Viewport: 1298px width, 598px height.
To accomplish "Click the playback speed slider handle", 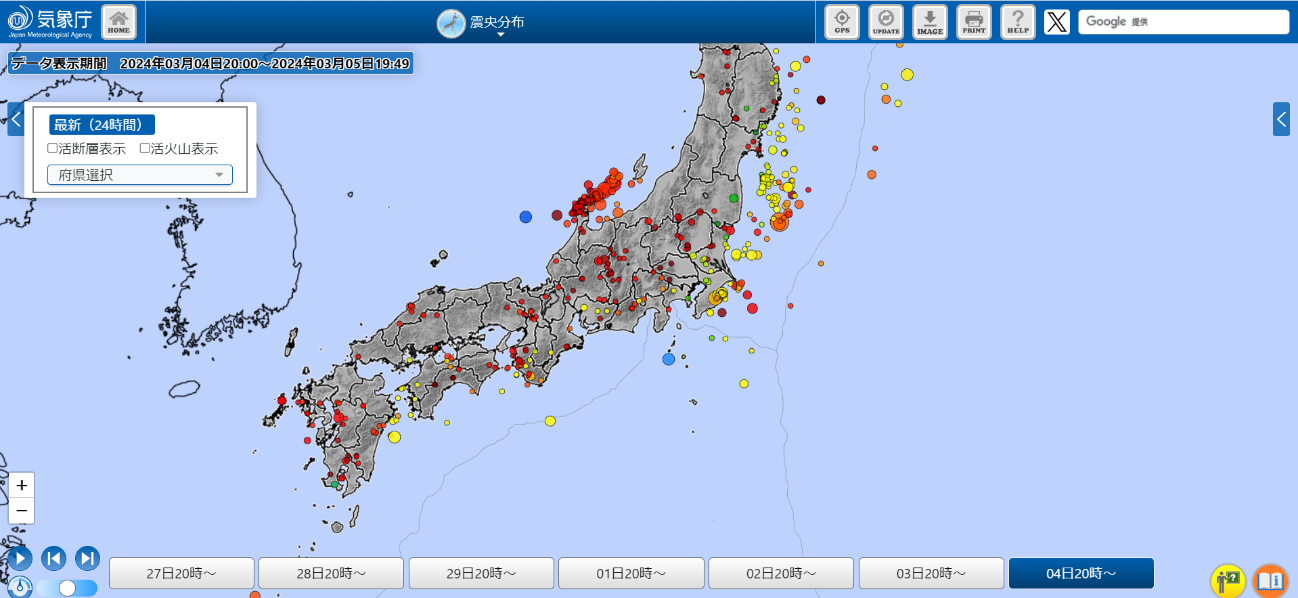I will tap(67, 588).
